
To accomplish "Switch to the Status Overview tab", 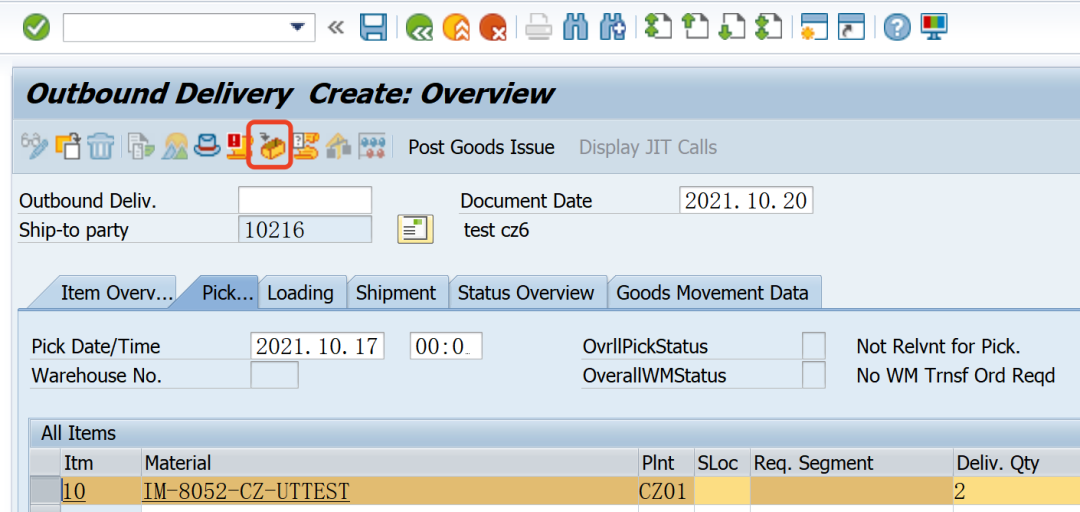I will 526,293.
